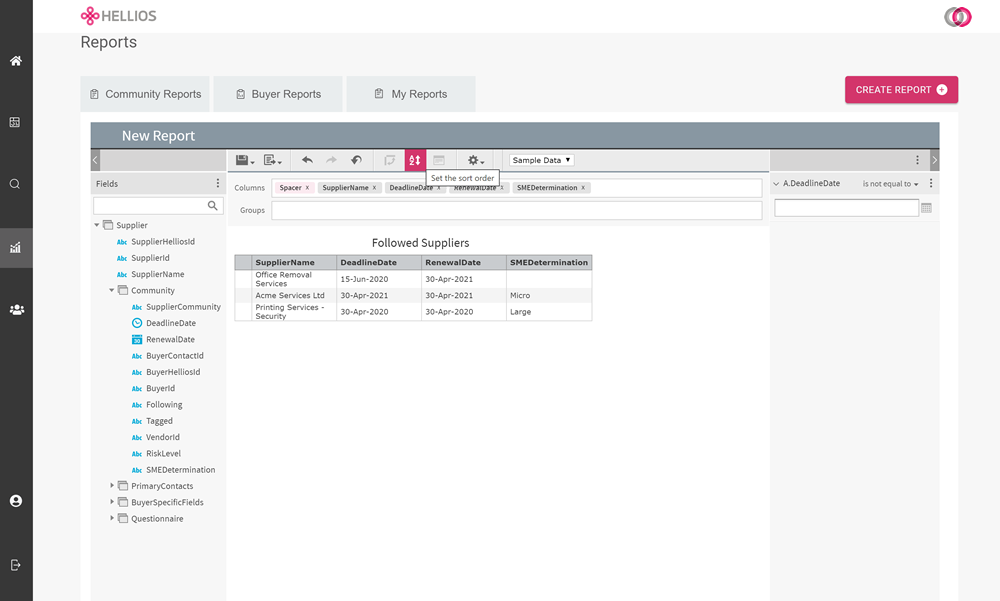Screen dimensions: 1000x601
Task: Click the 'Office Removal Services' cell
Action: click(294, 279)
